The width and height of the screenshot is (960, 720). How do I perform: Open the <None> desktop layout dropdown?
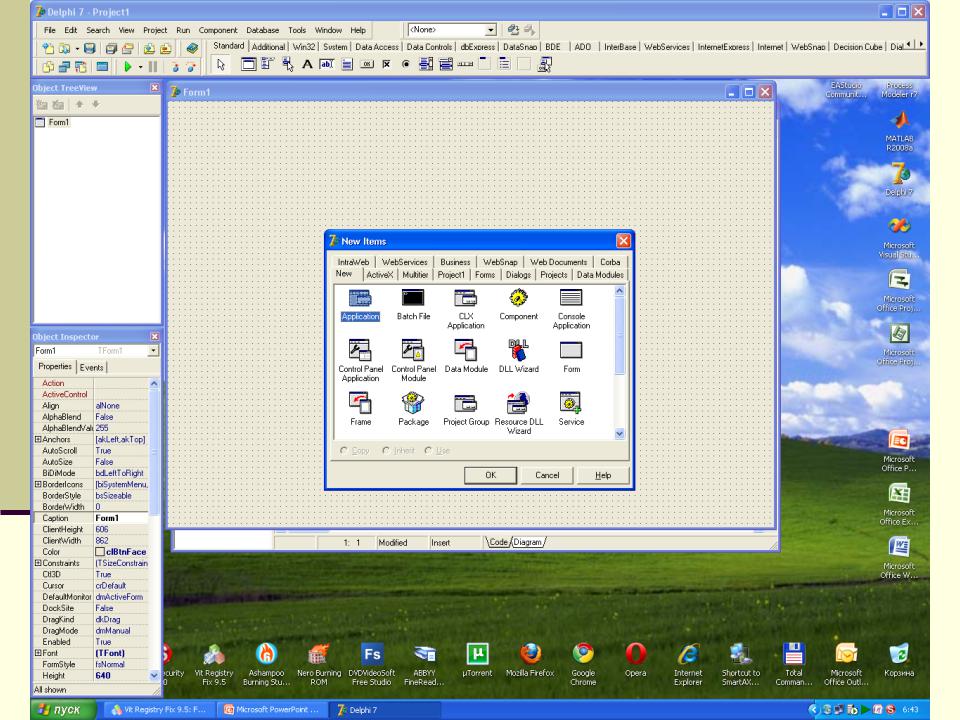coord(490,30)
